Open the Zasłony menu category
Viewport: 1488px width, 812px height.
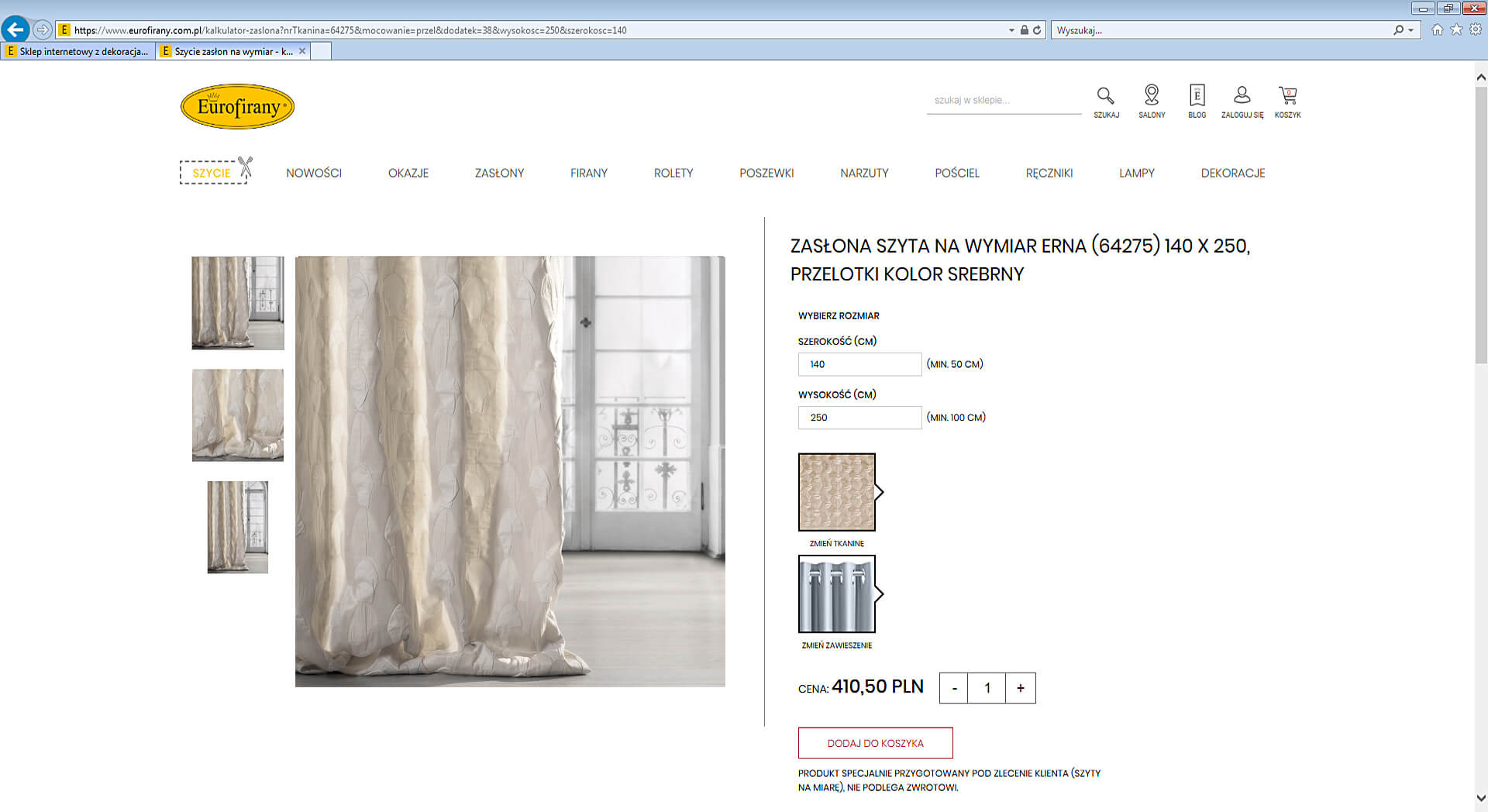(x=499, y=173)
